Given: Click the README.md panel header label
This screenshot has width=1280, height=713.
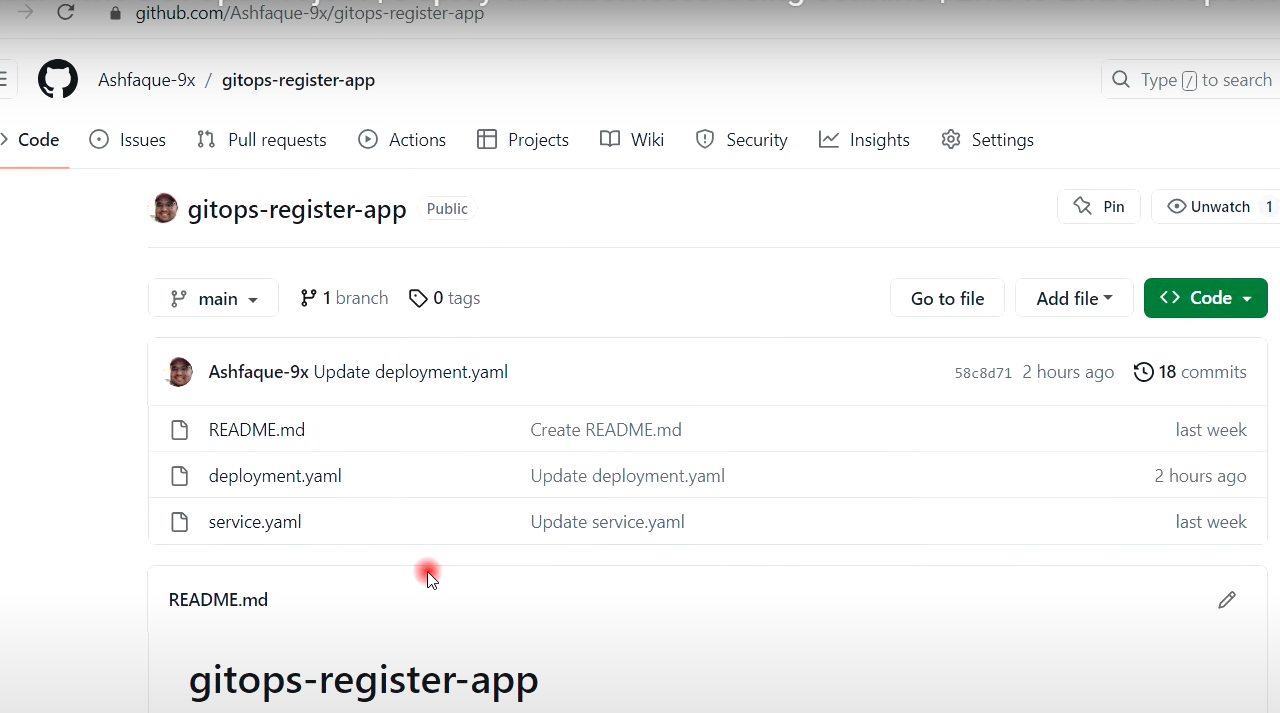Looking at the screenshot, I should click(218, 600).
